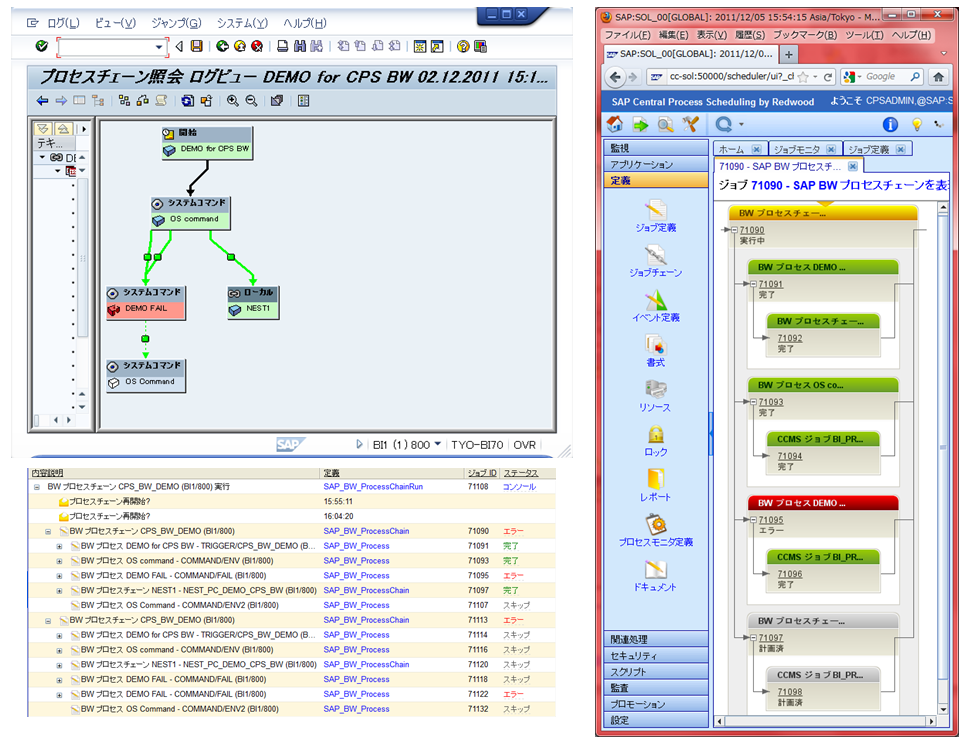Open ドキュメント icon in the CPS sidebar

[656, 570]
